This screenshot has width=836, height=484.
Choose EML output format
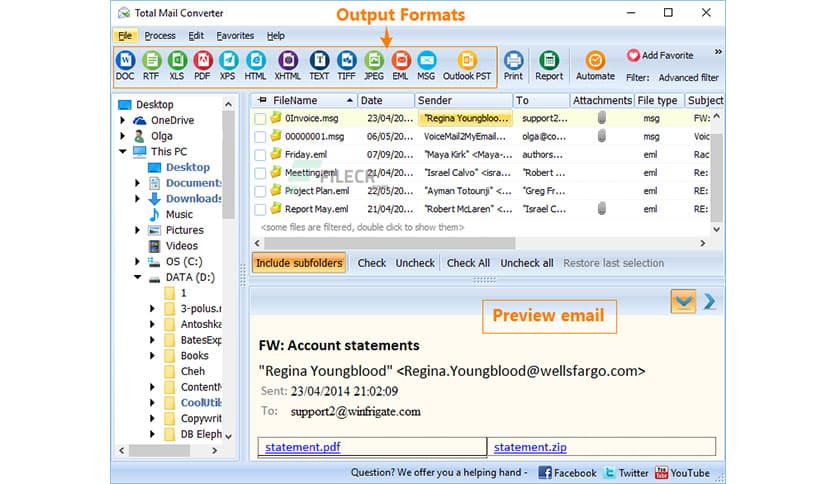(400, 66)
